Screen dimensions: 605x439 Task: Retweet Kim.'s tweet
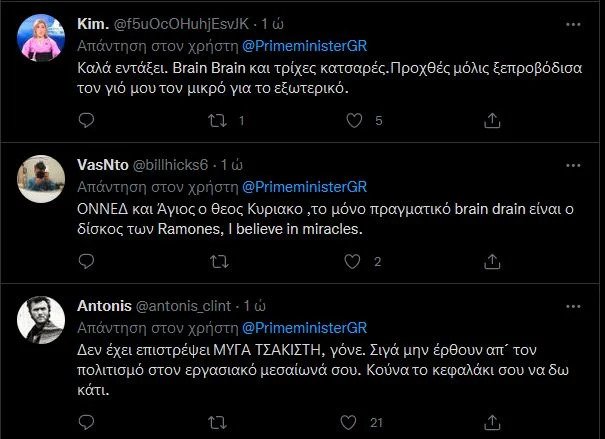(x=214, y=120)
